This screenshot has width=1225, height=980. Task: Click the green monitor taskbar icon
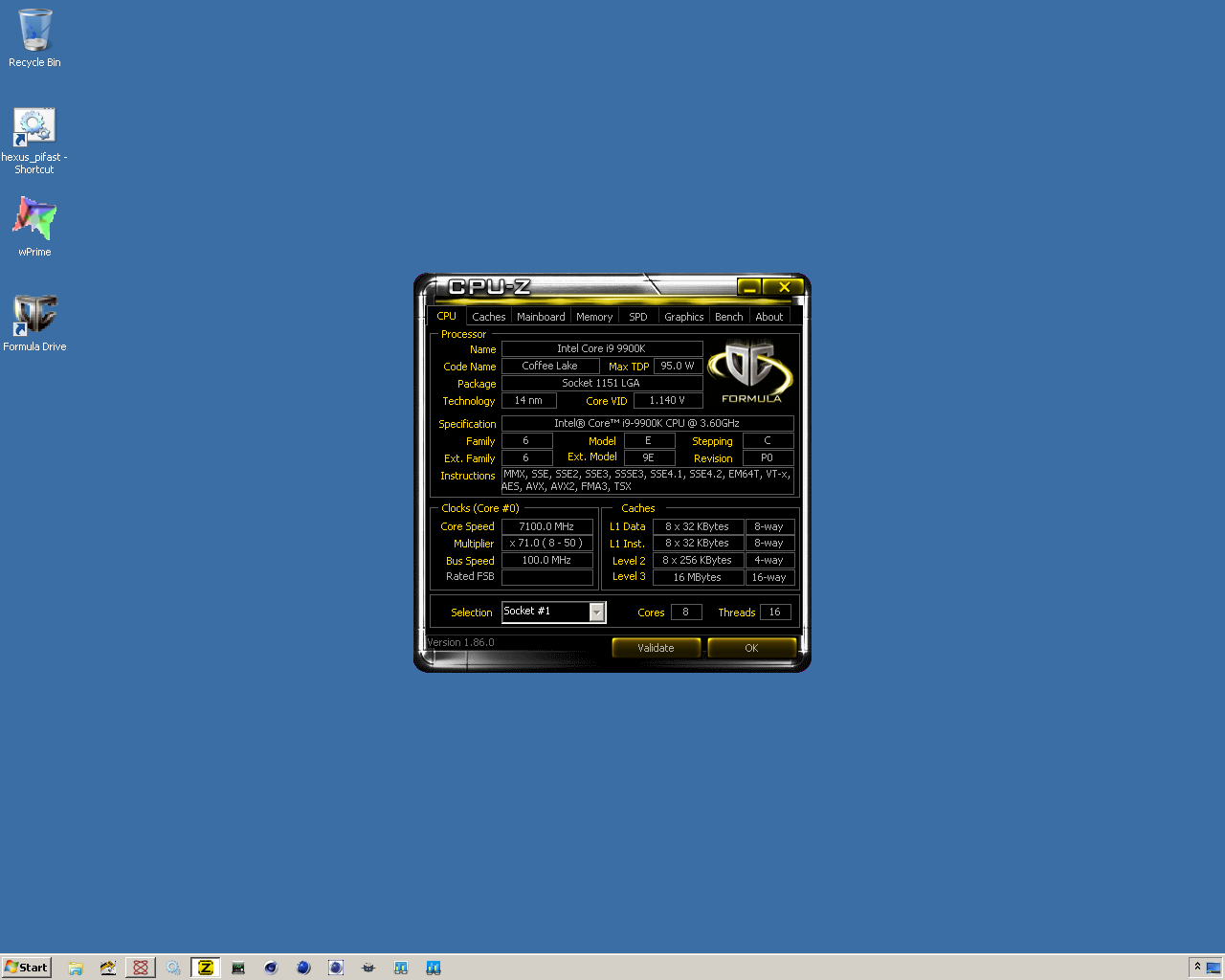(x=238, y=968)
